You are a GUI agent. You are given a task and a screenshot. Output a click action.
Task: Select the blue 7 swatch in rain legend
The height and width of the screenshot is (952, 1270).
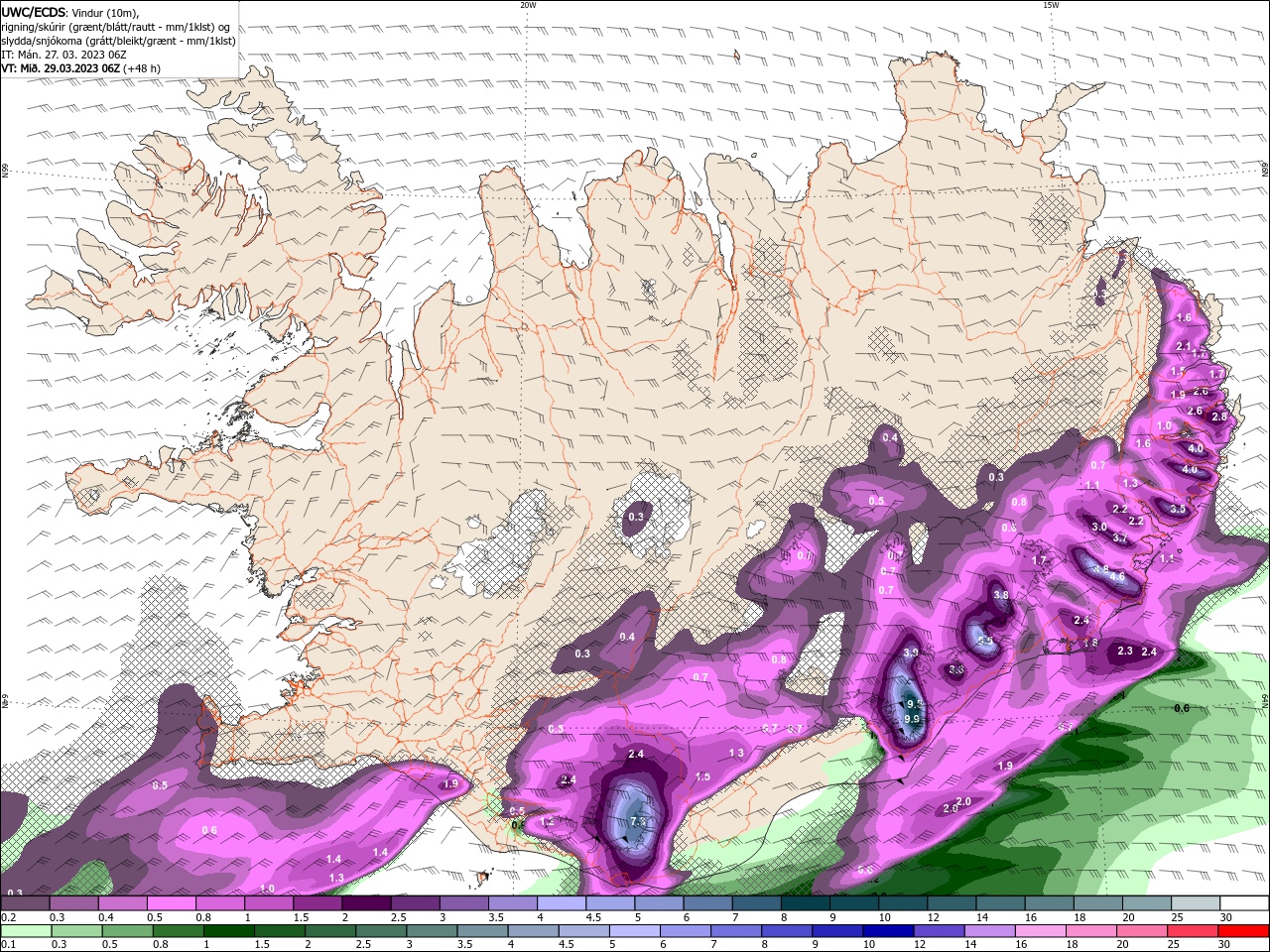[x=736, y=931]
